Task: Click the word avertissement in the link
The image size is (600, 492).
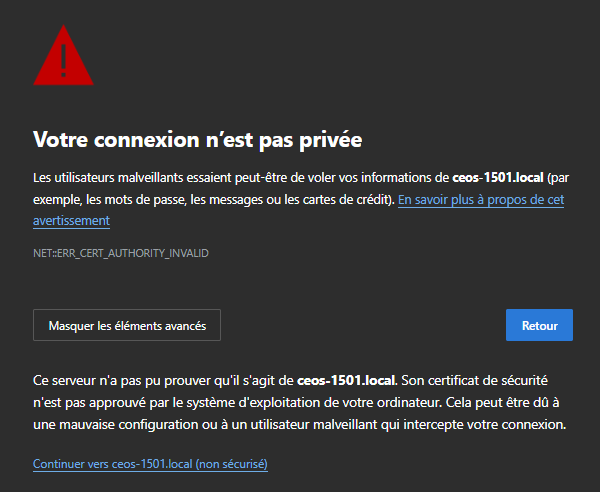Action: click(x=71, y=220)
